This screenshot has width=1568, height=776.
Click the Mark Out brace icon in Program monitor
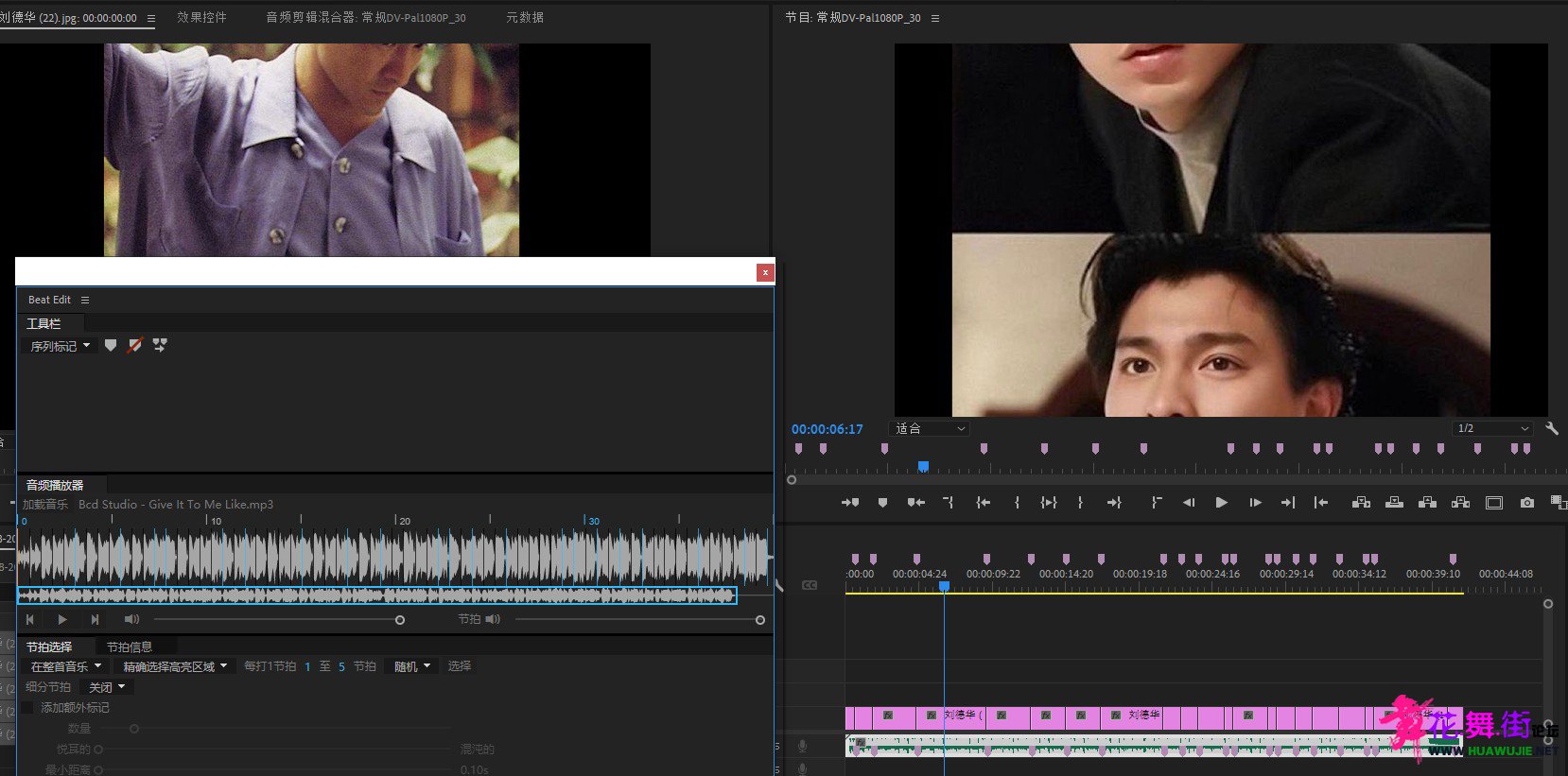1080,503
